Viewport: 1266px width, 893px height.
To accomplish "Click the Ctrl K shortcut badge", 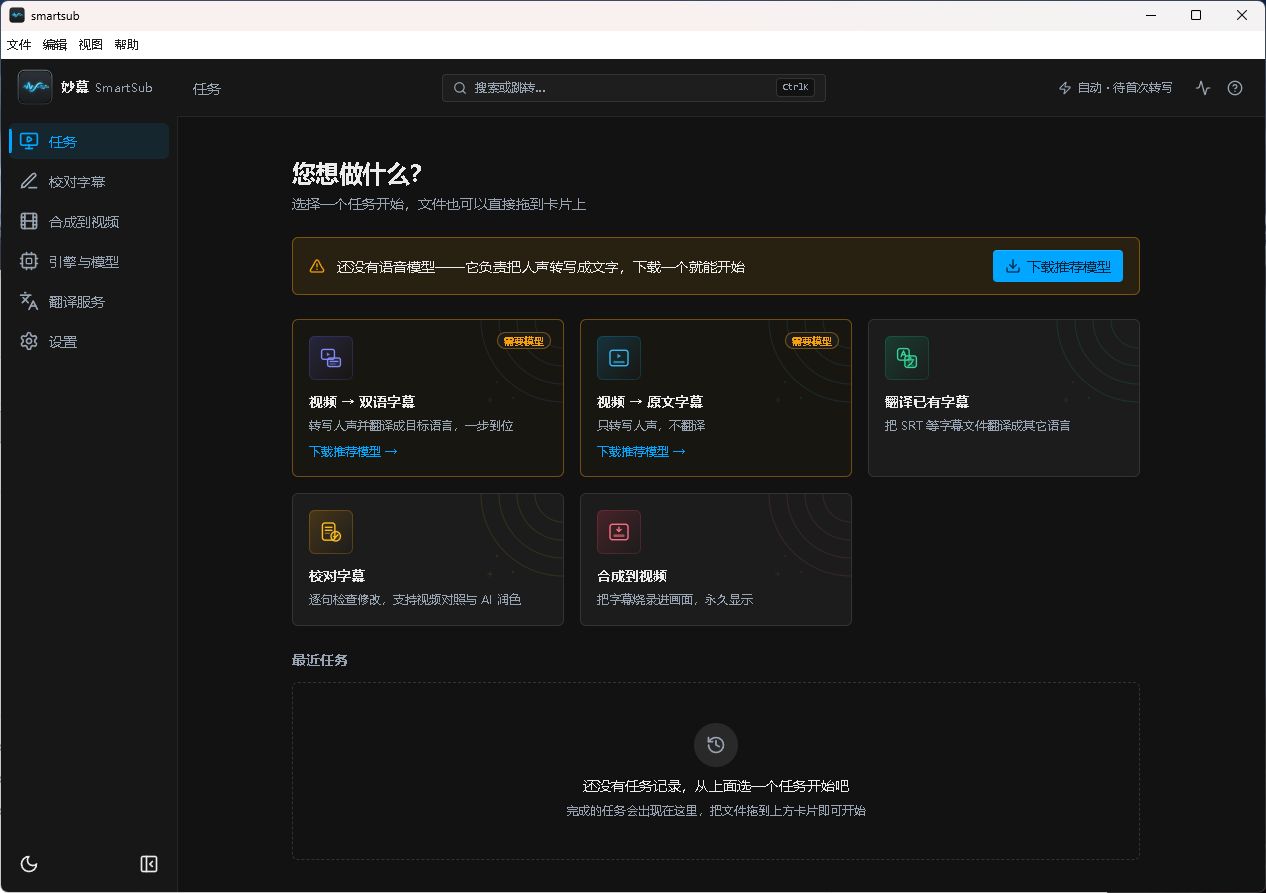I will point(795,87).
